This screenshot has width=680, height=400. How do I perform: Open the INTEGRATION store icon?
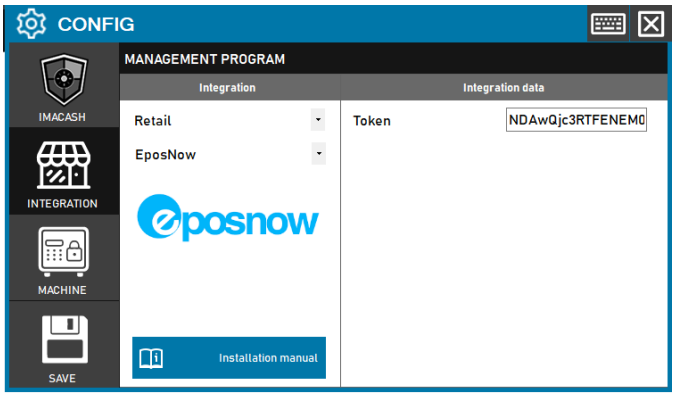pos(62,163)
